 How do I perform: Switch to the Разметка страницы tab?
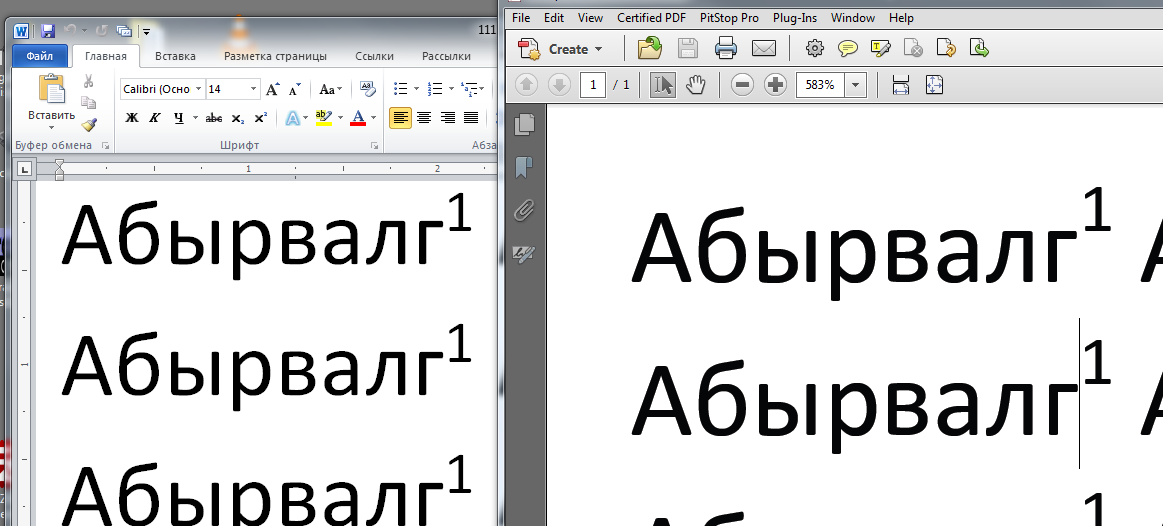pyautogui.click(x=275, y=56)
